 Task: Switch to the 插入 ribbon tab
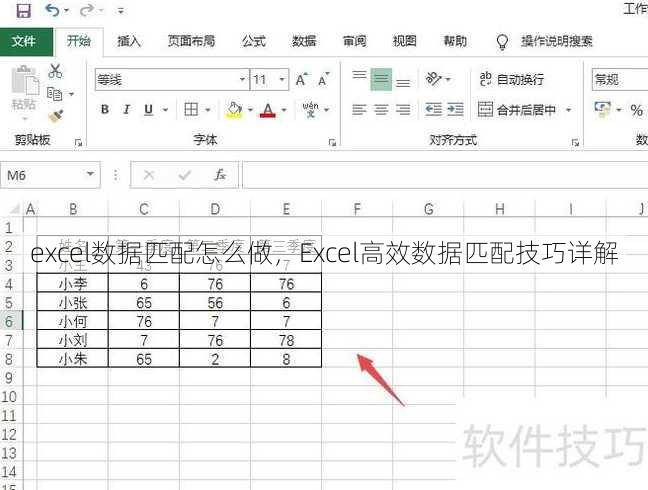click(x=129, y=41)
